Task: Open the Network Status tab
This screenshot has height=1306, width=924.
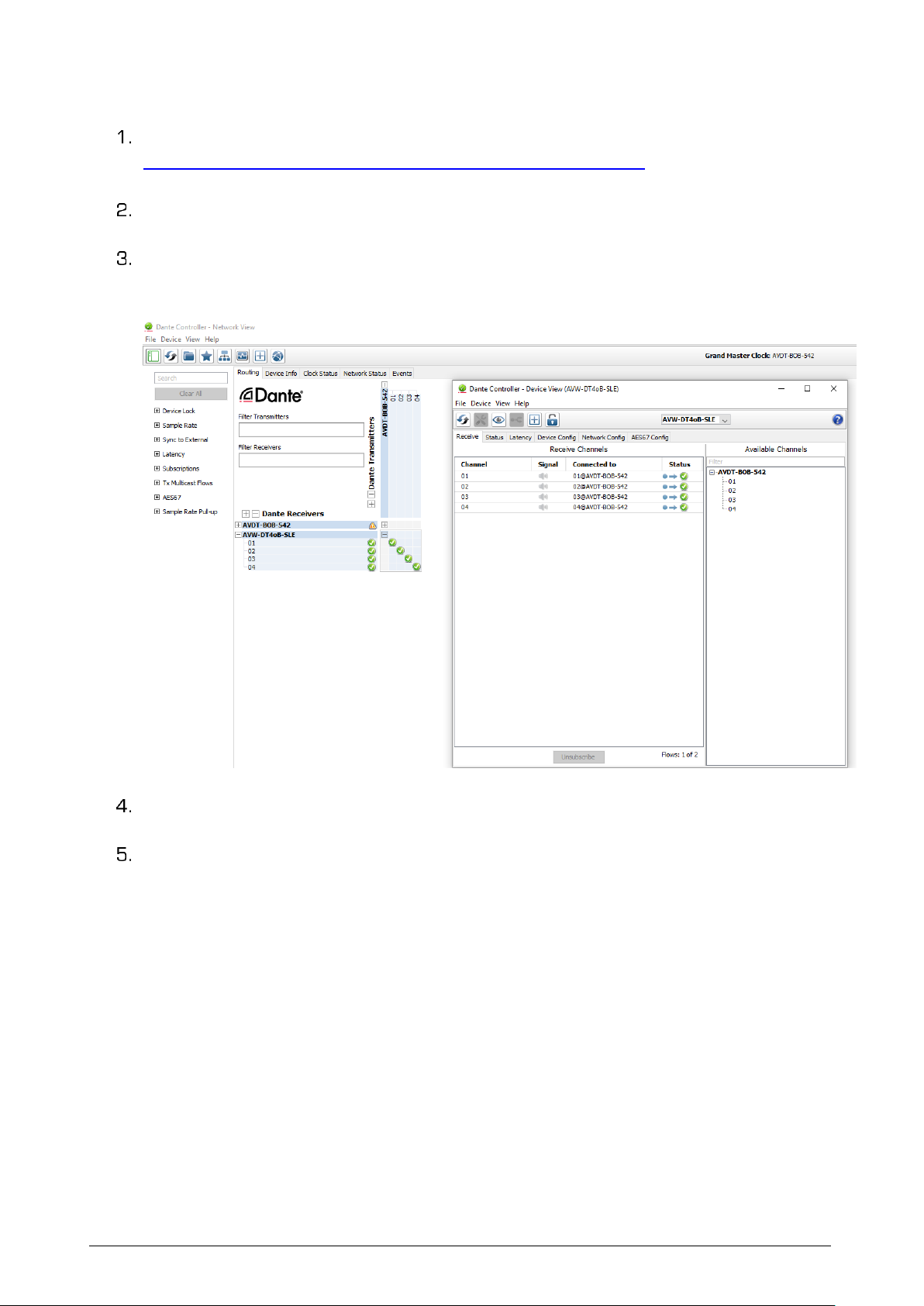Action: pyautogui.click(x=364, y=374)
